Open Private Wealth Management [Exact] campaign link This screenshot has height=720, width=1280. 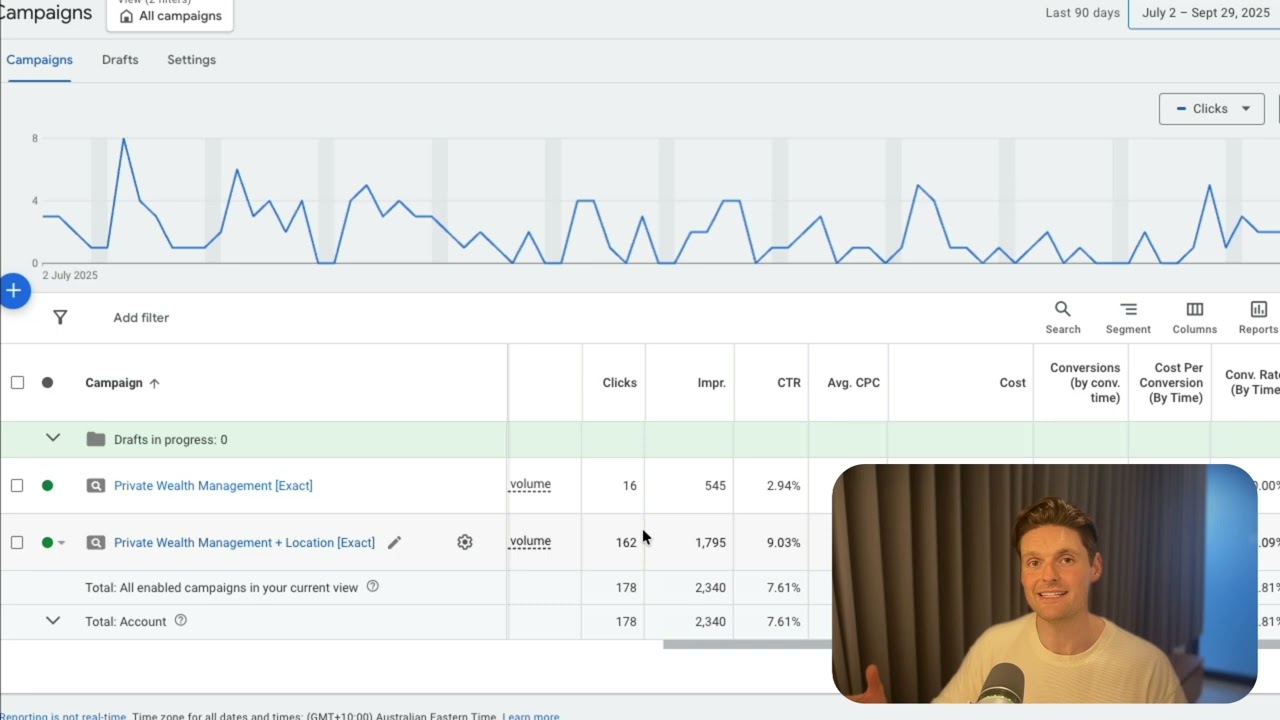pos(213,486)
